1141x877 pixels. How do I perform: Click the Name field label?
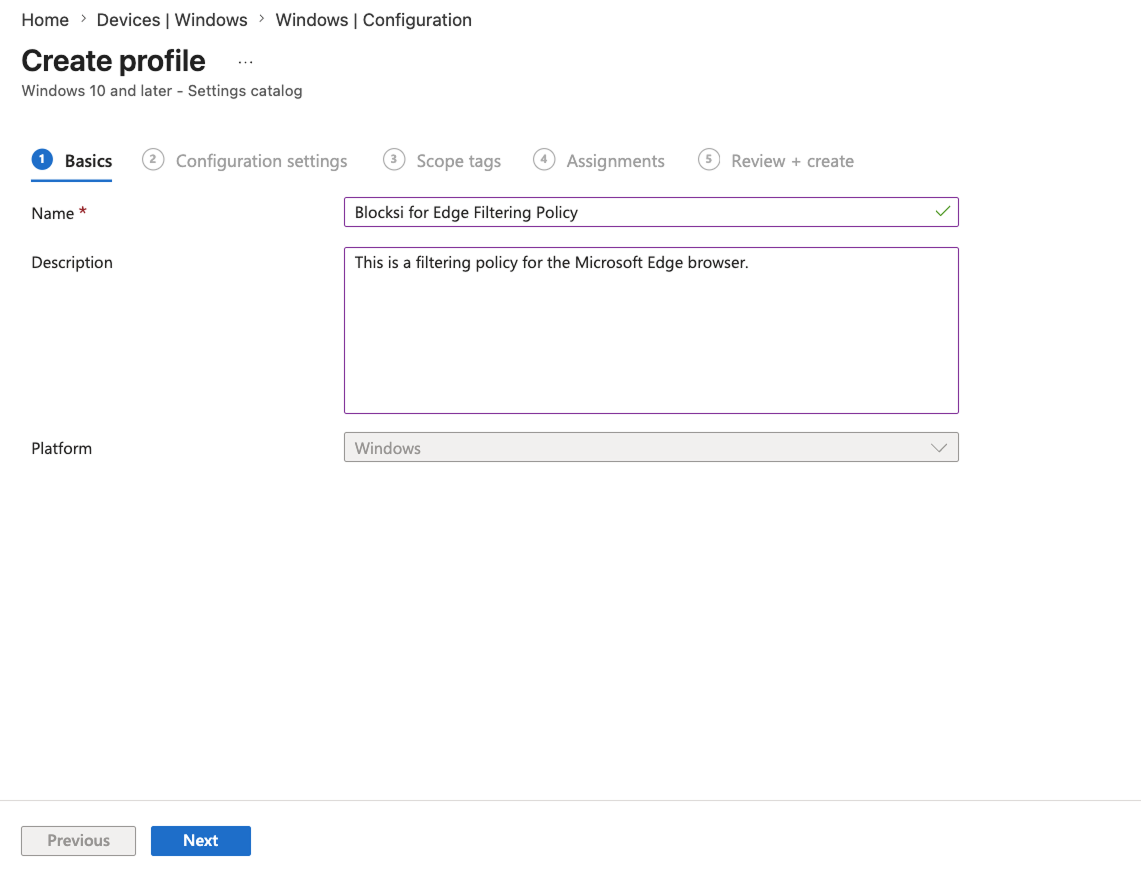coord(52,213)
